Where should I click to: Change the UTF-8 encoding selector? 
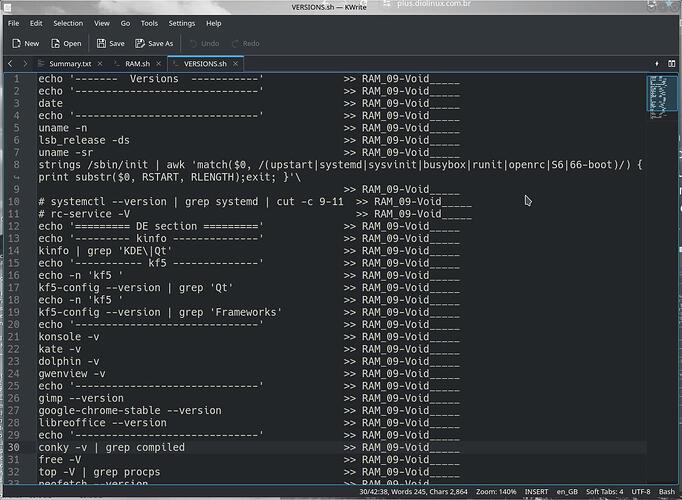(641, 492)
